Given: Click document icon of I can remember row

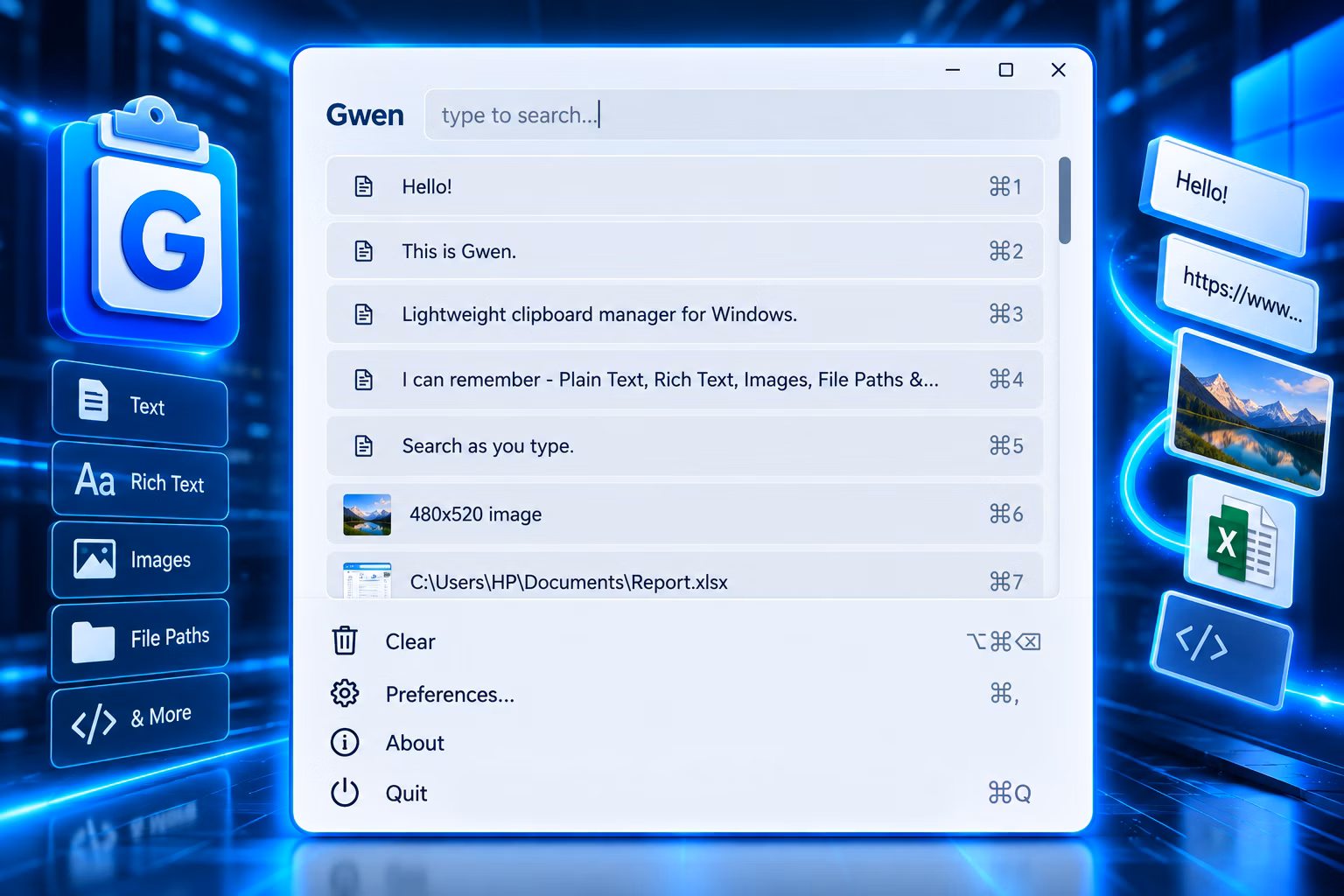Looking at the screenshot, I should coord(363,380).
